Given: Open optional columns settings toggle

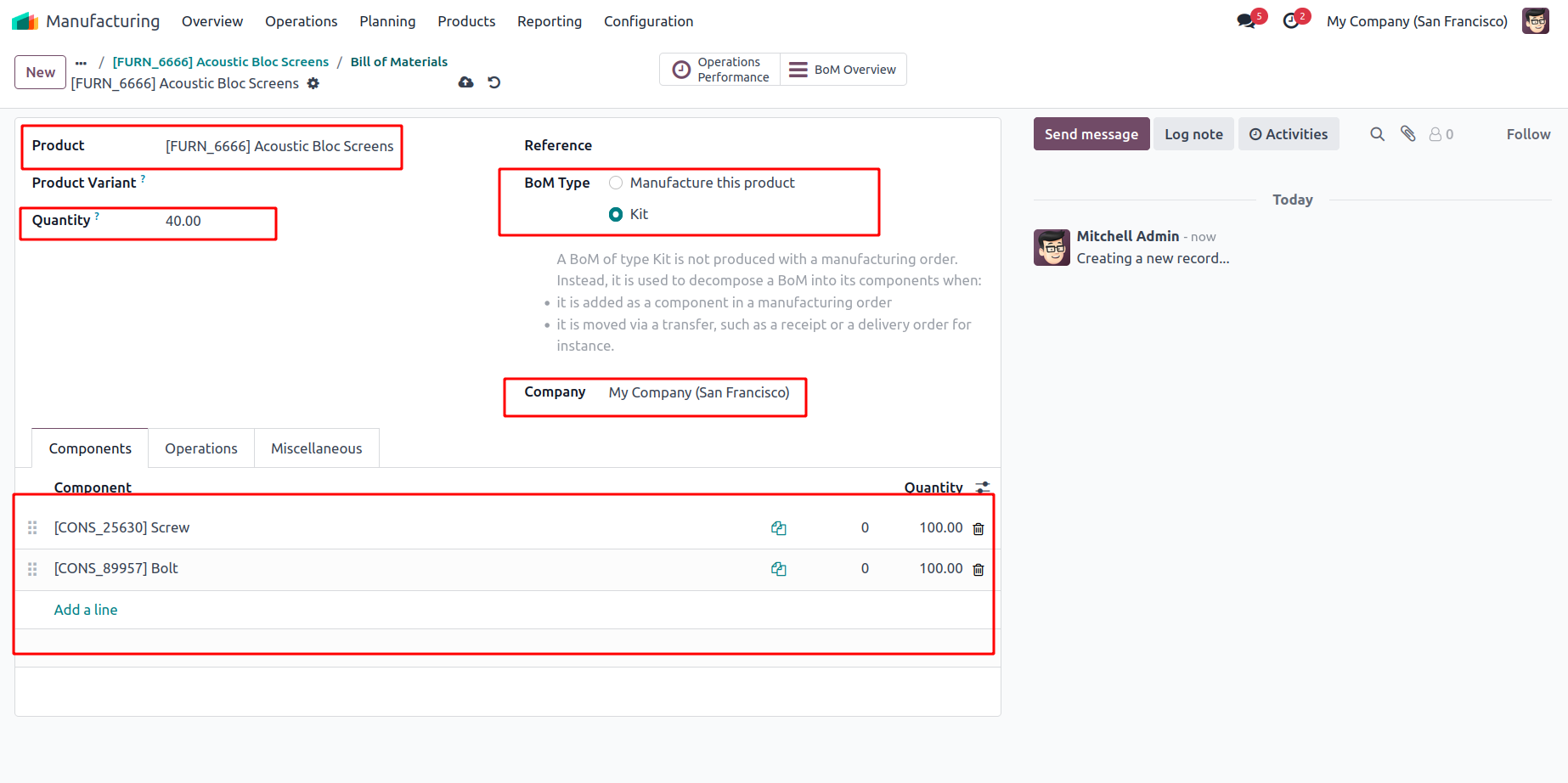Looking at the screenshot, I should tap(983, 487).
